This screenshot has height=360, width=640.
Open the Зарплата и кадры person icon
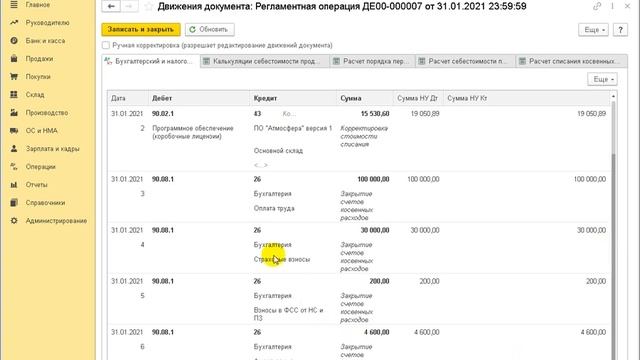[x=14, y=149]
